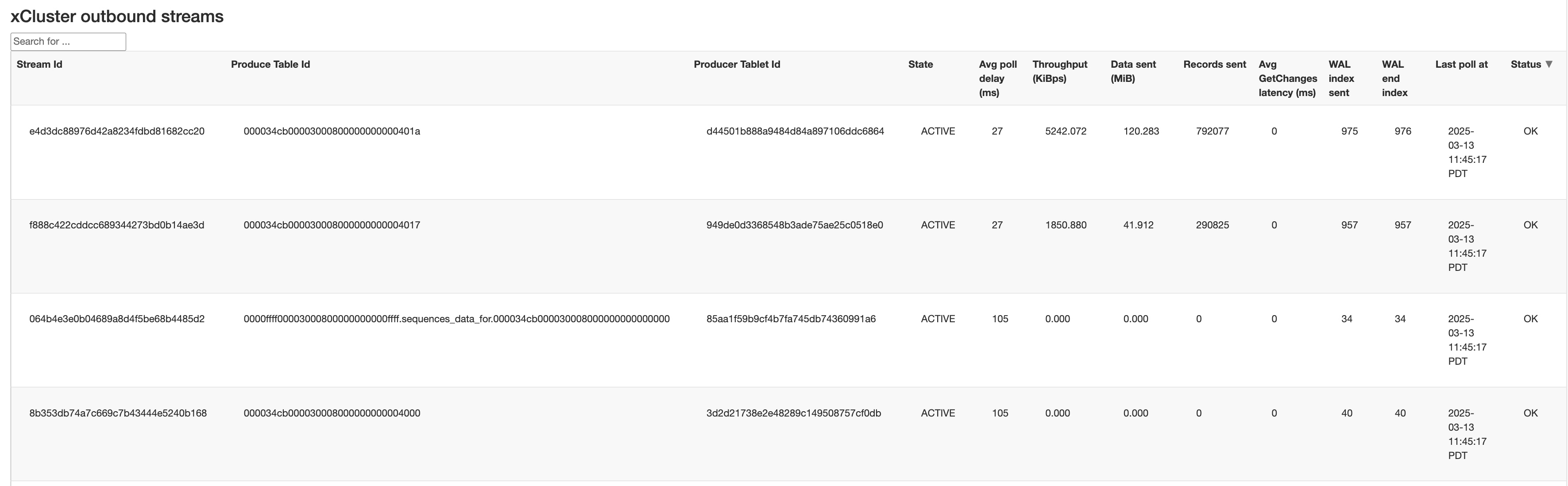Sort streams by Last poll at

[x=1461, y=64]
